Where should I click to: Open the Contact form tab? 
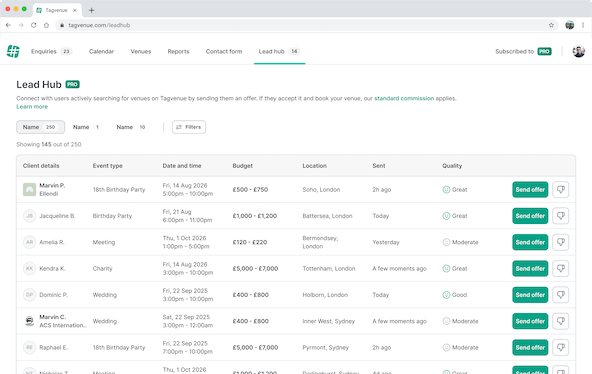point(224,51)
